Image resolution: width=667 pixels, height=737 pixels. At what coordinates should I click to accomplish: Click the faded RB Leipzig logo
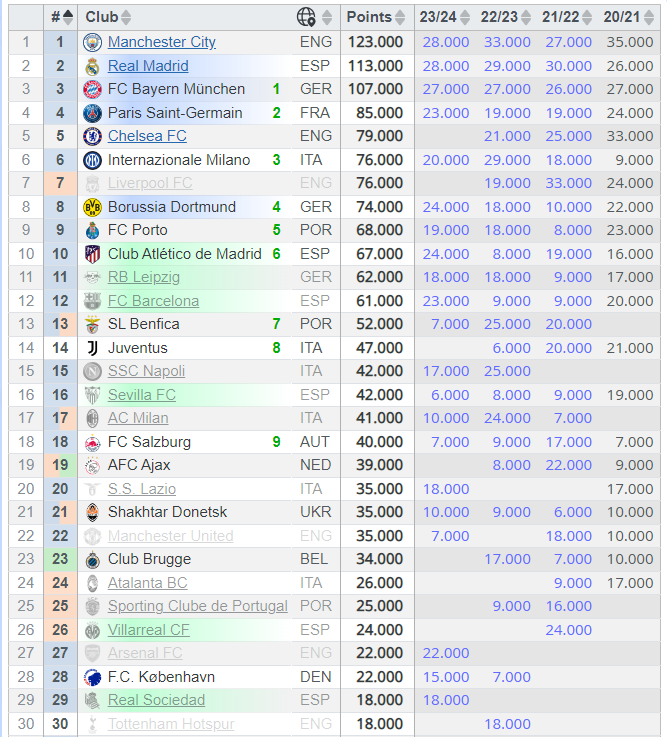pyautogui.click(x=92, y=277)
